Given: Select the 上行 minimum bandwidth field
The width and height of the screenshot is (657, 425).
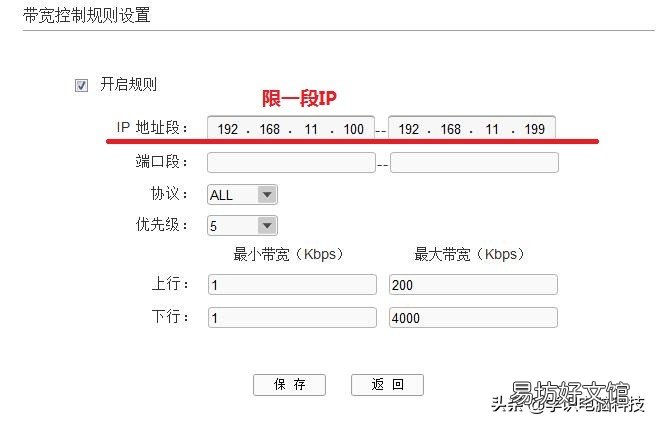Looking at the screenshot, I should click(x=291, y=285).
